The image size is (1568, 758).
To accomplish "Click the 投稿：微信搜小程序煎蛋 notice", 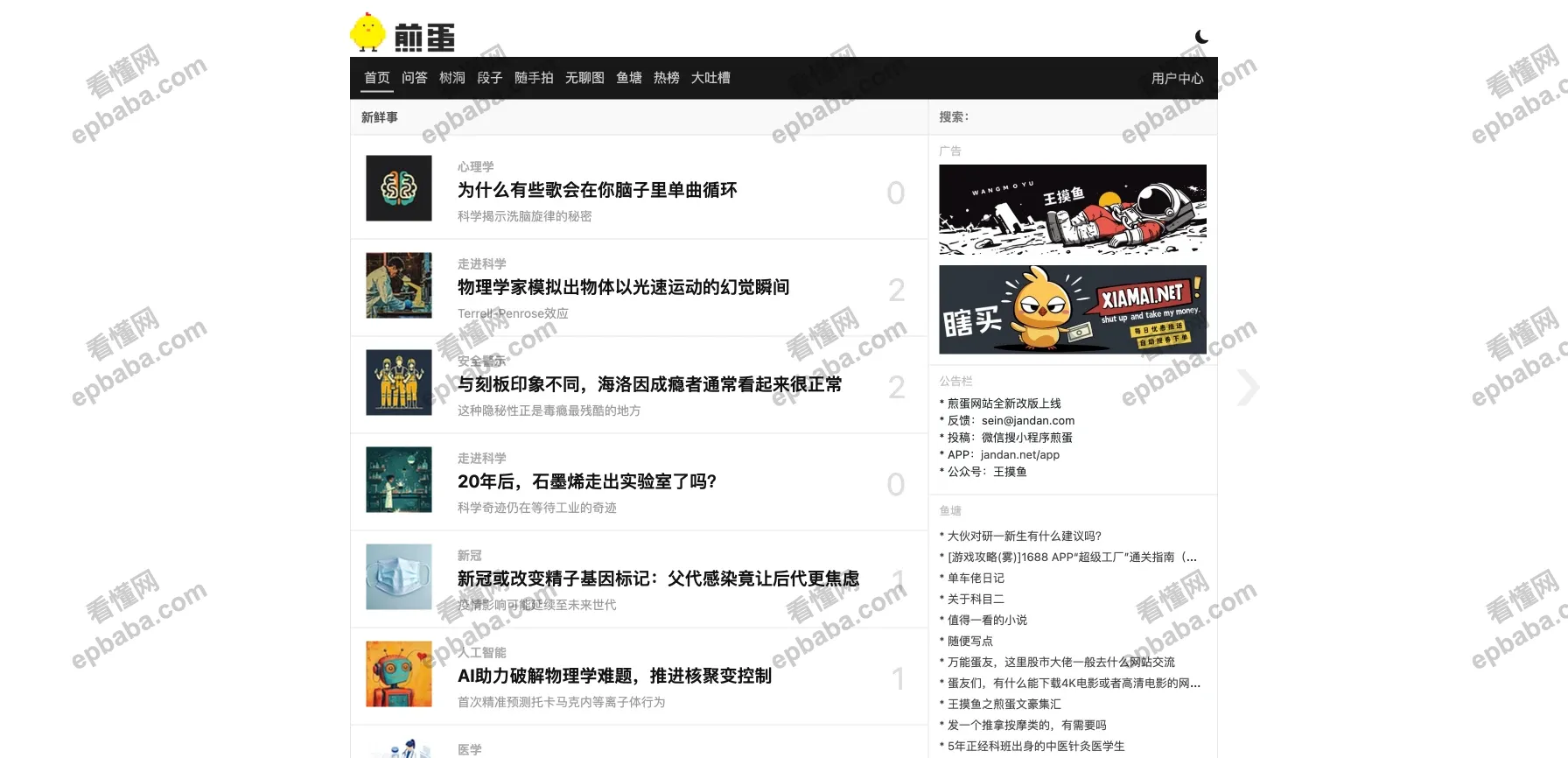I will tap(1010, 438).
